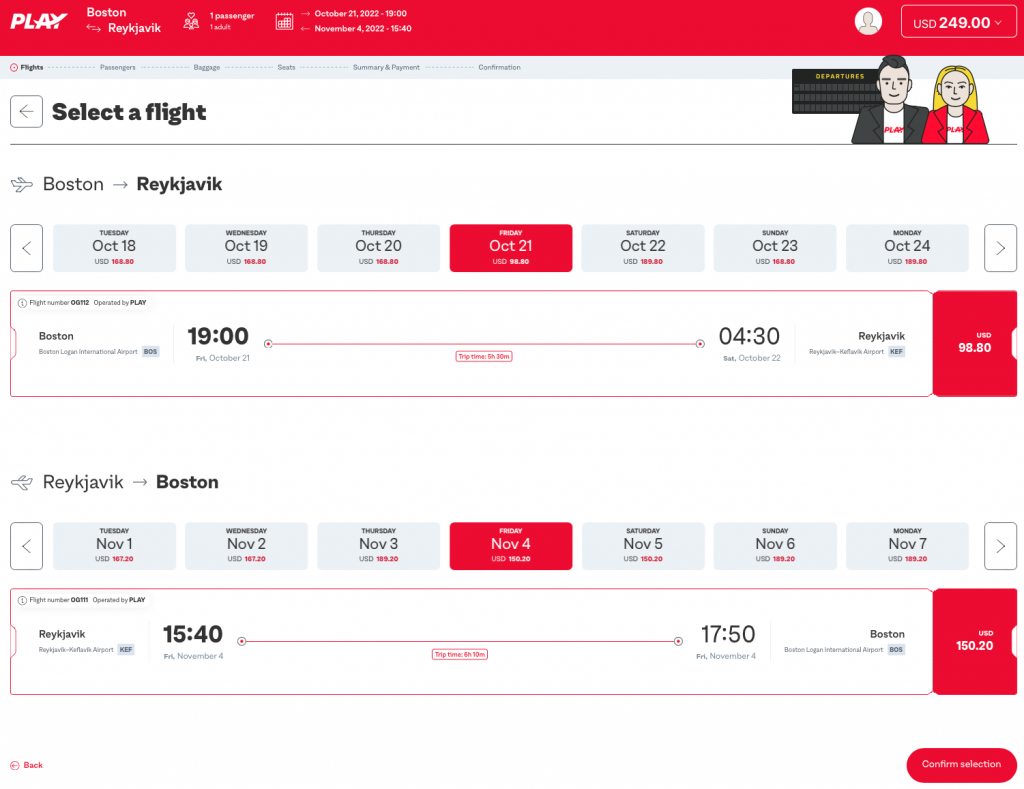Open the user profile avatar
The width and height of the screenshot is (1024, 789).
point(868,22)
